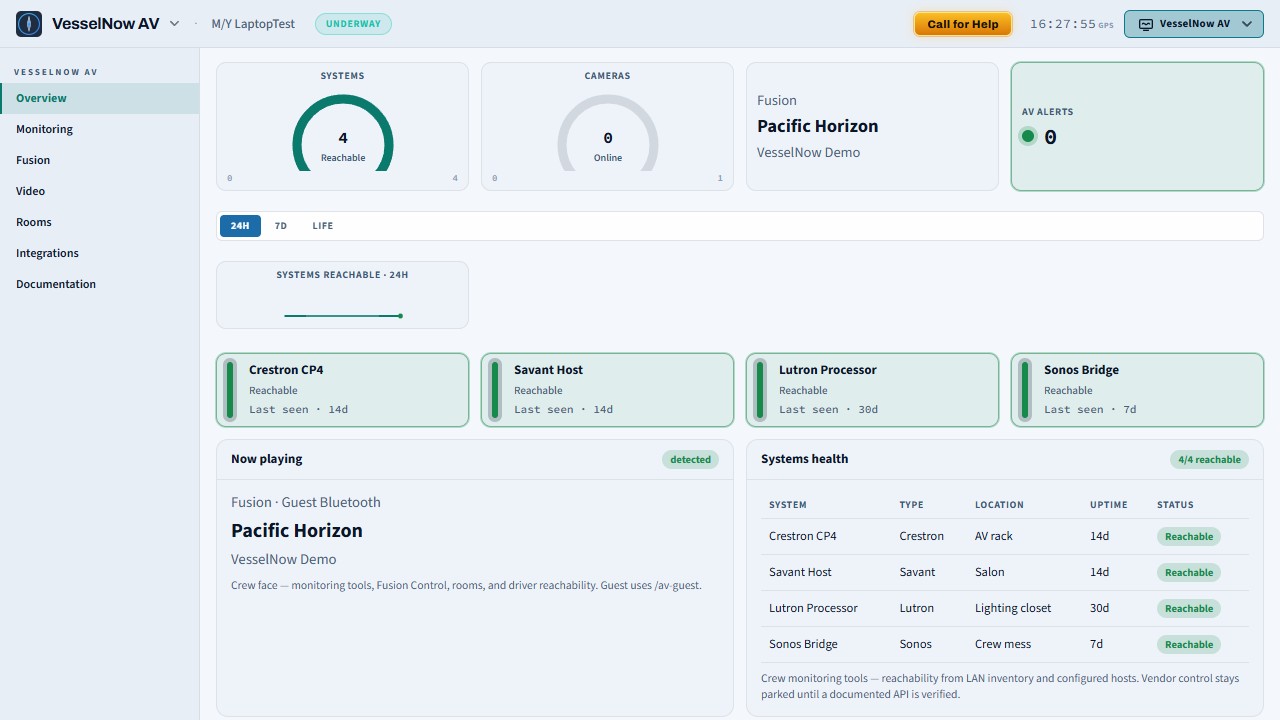
Task: Click the VesselNow compass logo icon
Action: [29, 24]
